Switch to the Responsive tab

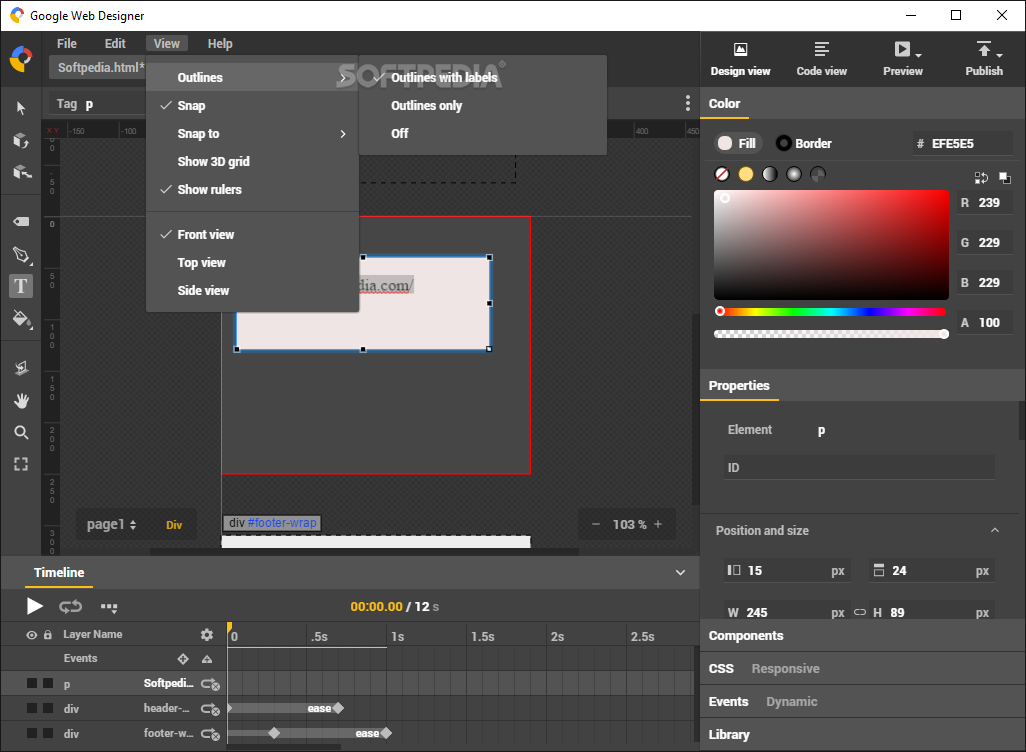[785, 669]
